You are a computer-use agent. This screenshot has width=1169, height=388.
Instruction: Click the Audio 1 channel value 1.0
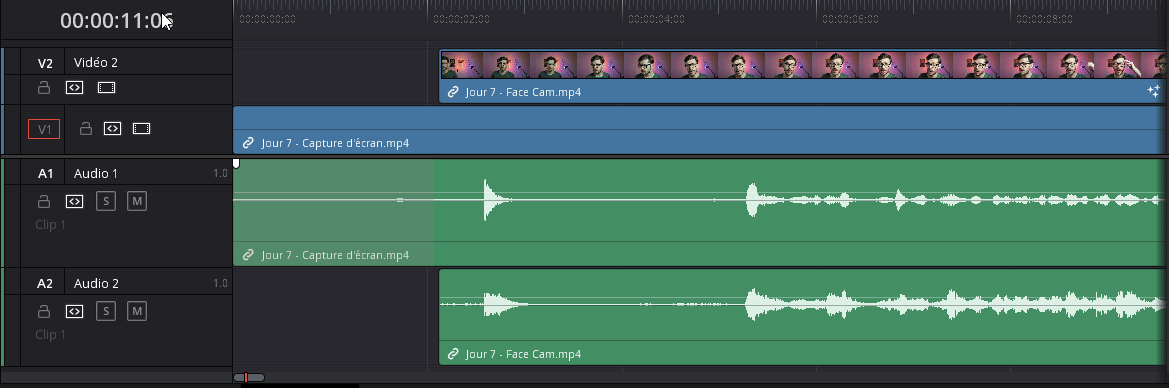220,174
